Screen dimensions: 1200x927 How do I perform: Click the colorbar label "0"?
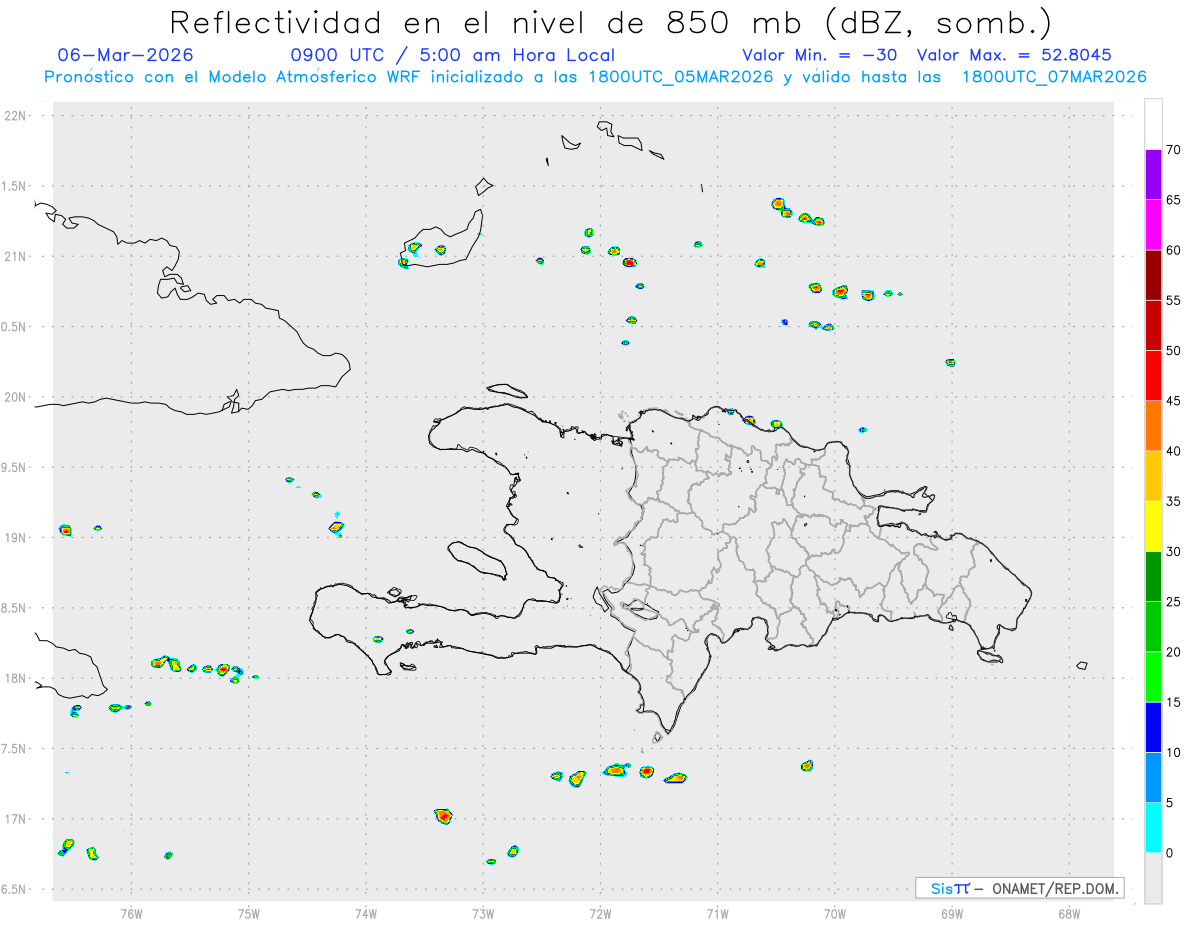click(1170, 852)
